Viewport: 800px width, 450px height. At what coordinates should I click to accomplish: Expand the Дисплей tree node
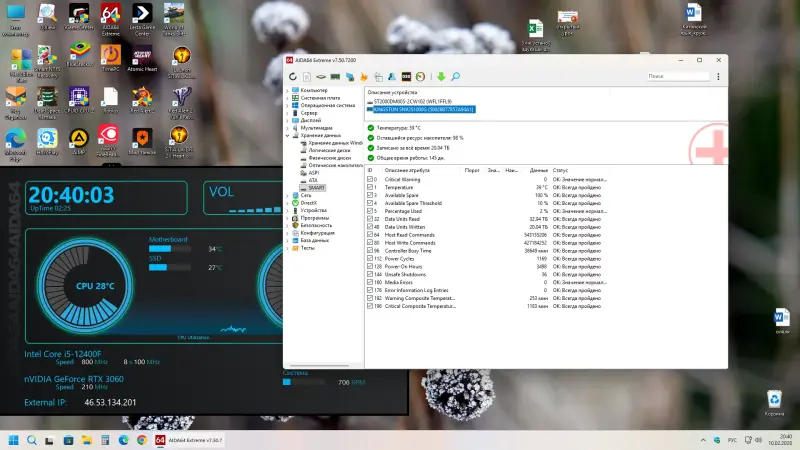pos(287,120)
